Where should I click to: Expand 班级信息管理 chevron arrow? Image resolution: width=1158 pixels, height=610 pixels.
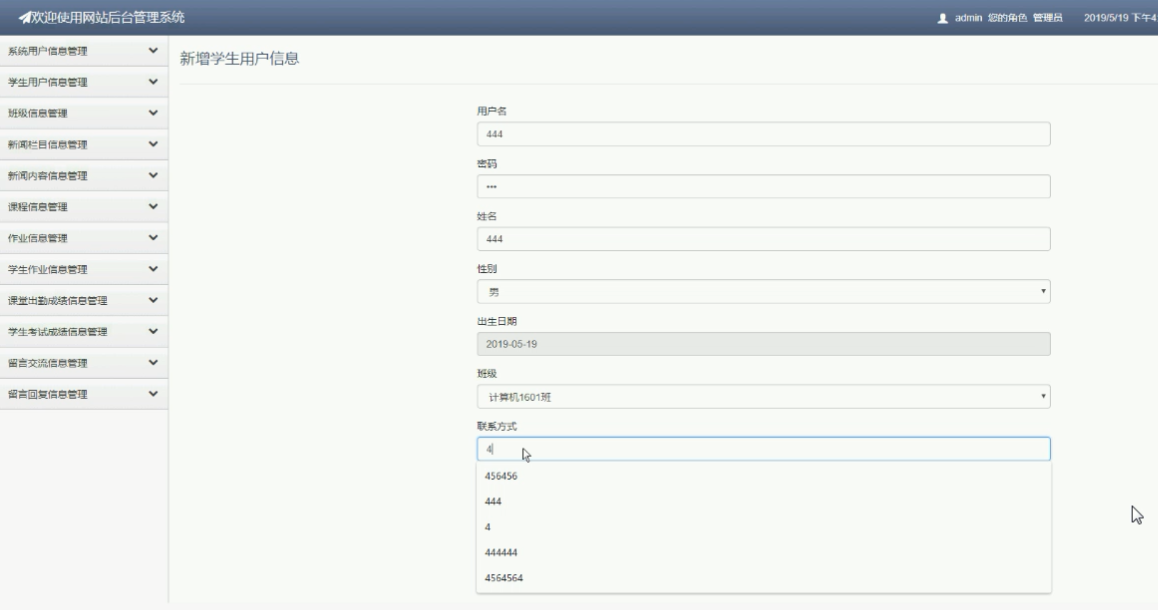153,113
